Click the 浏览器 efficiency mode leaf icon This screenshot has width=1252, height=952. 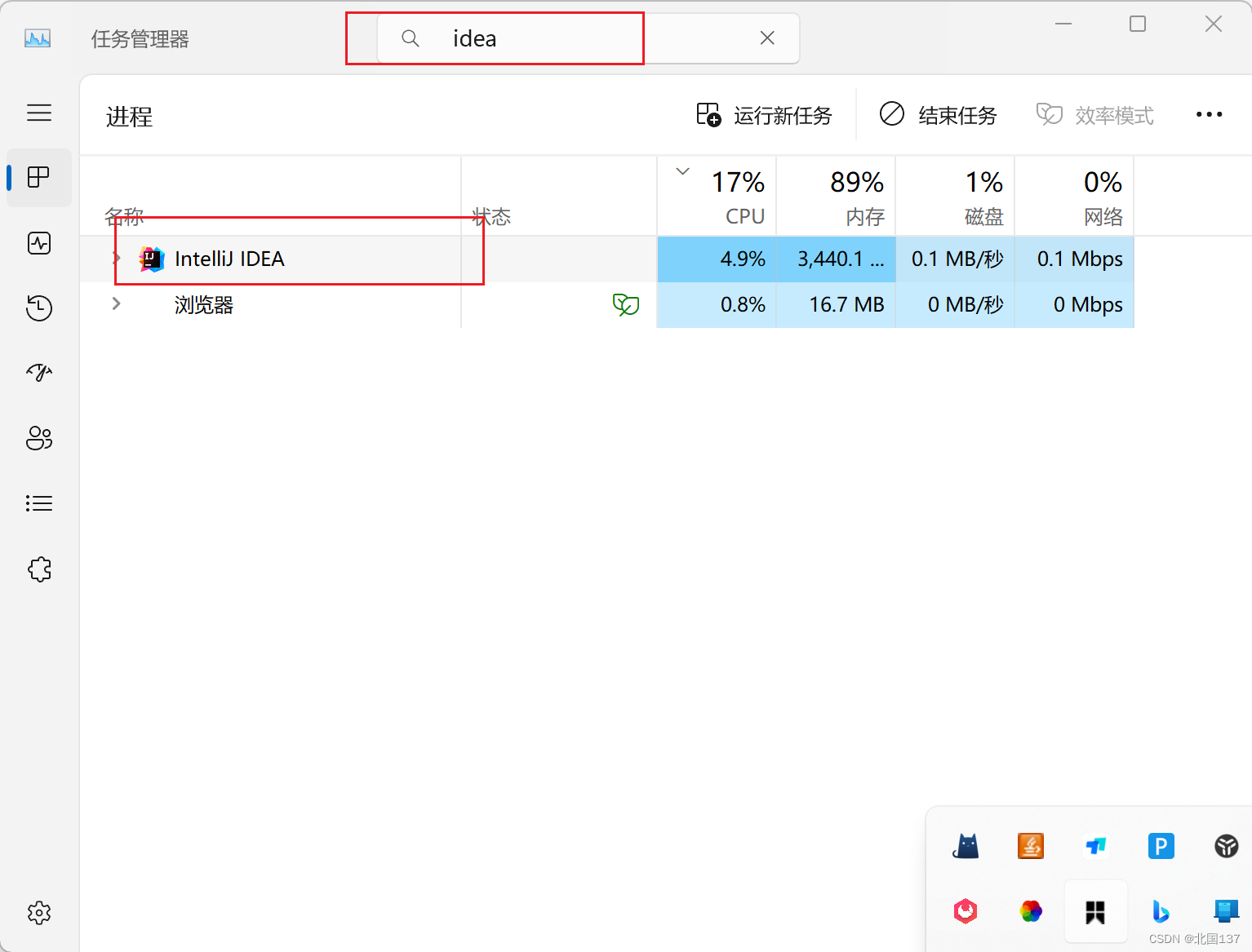click(x=626, y=305)
